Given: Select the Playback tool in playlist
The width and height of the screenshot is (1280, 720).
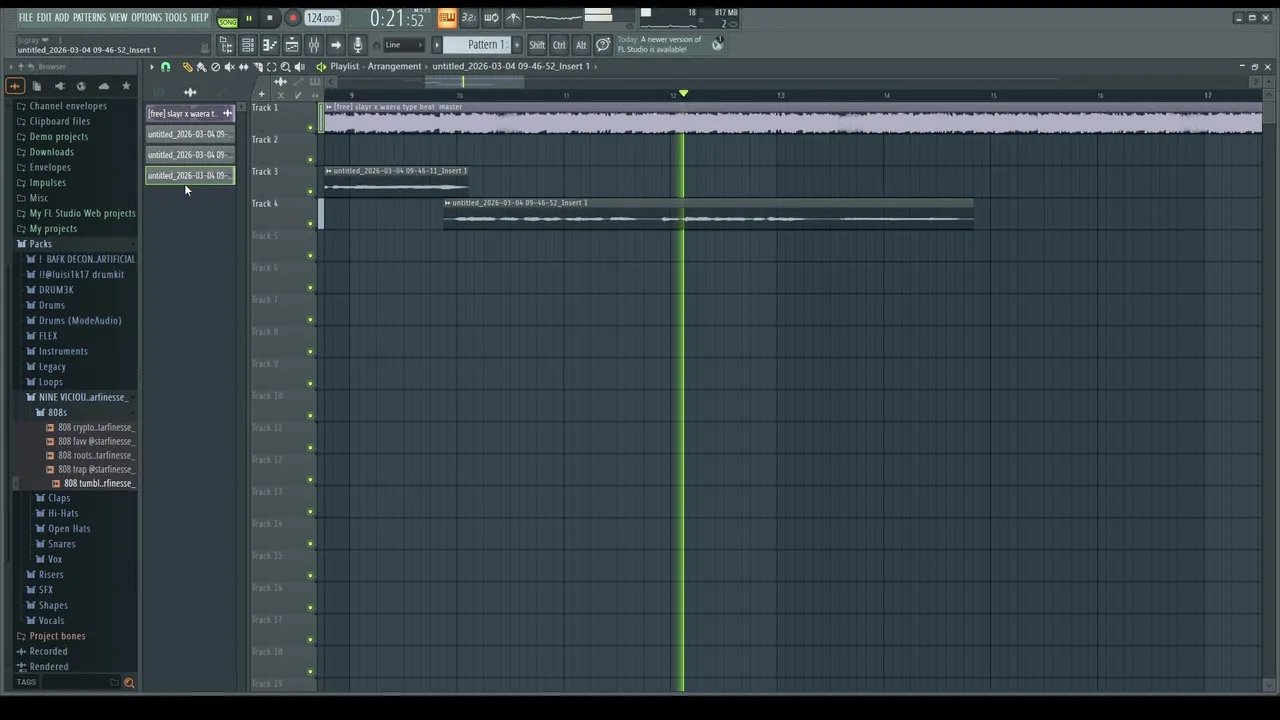Looking at the screenshot, I should click(300, 67).
